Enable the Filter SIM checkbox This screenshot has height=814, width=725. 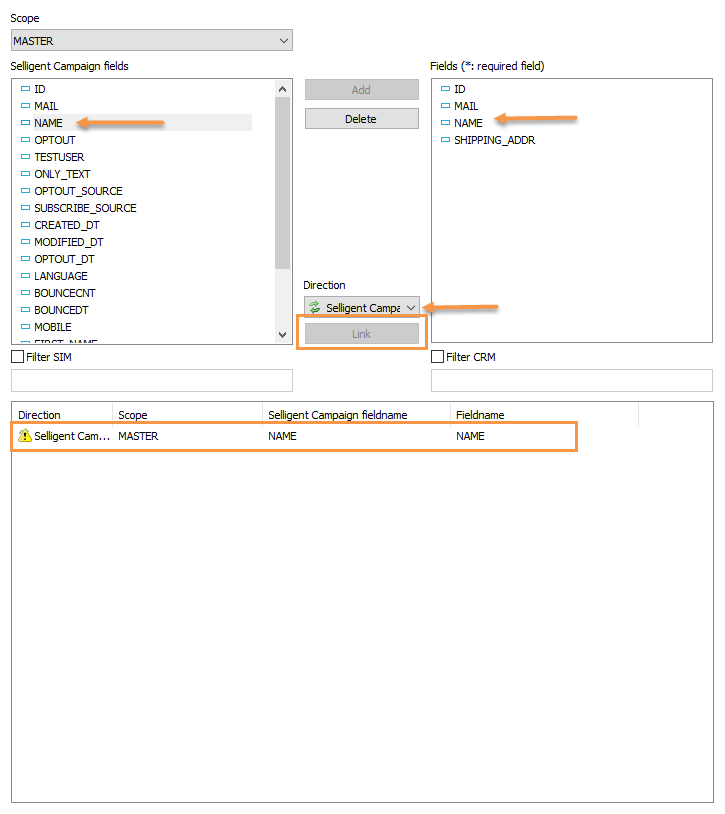tap(18, 357)
